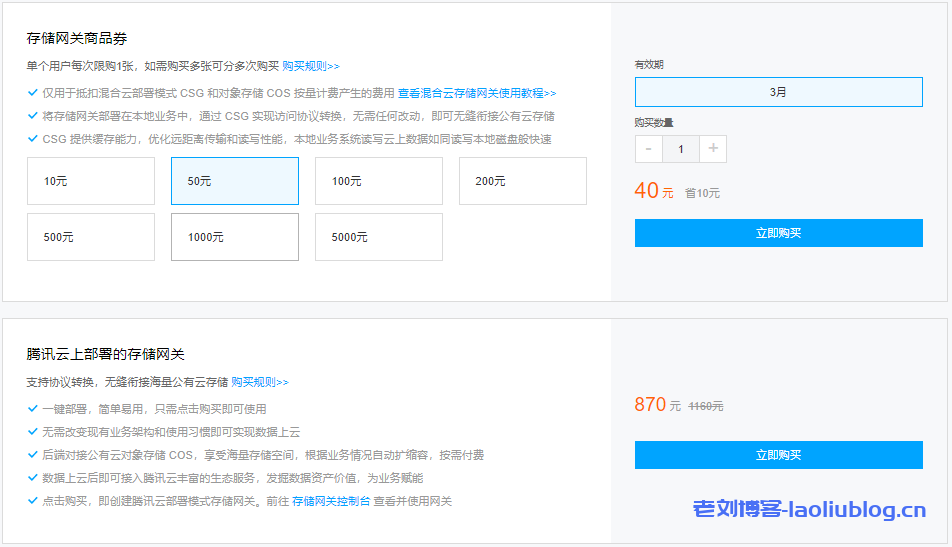Open 混合云存储网关使用教程 tutorial link
Image resolution: width=952 pixels, height=547 pixels.
point(488,93)
